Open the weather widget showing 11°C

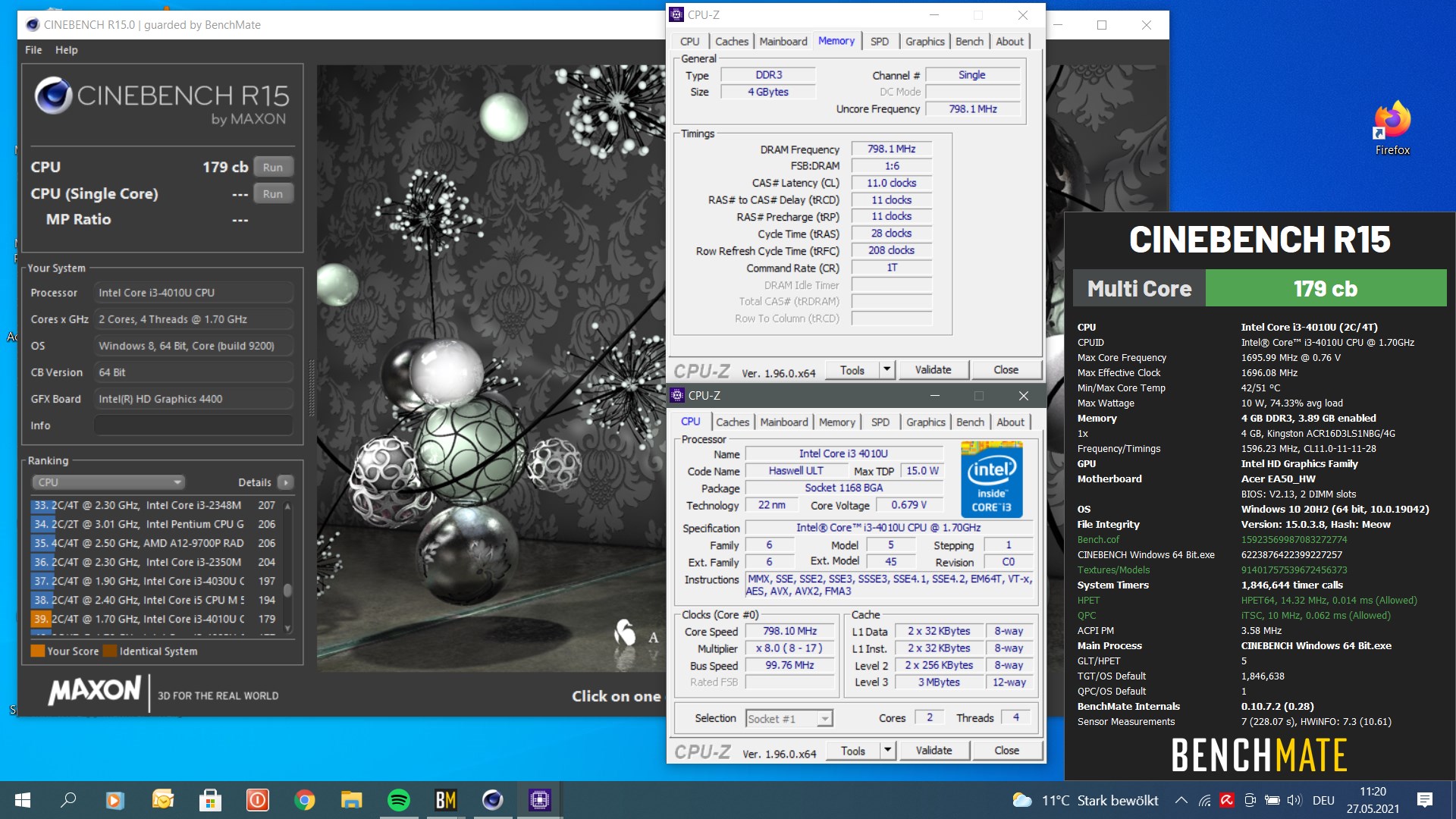(1085, 800)
